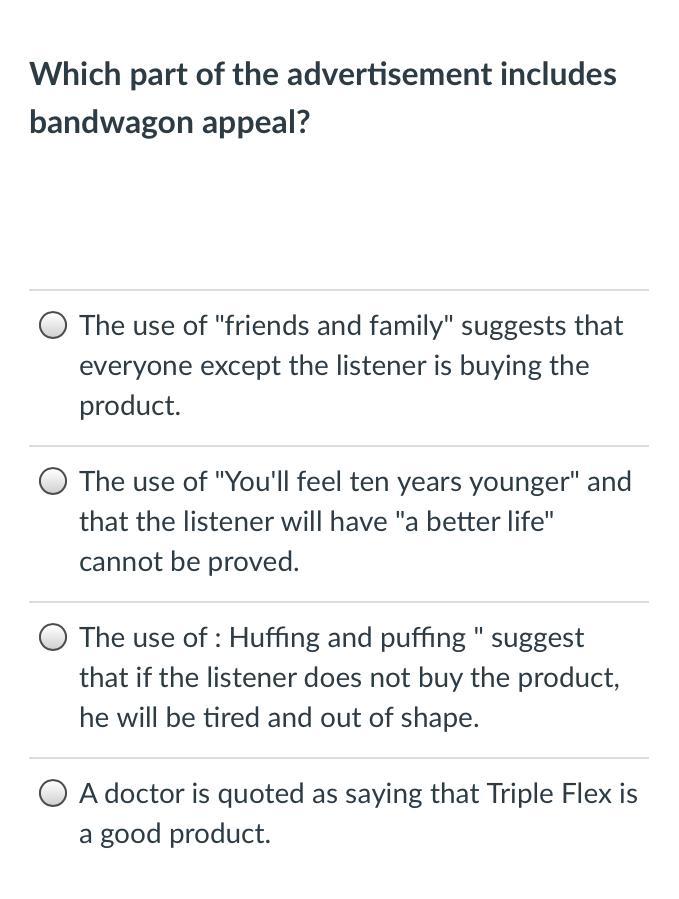The height and width of the screenshot is (899, 679).
Task: Click the question heading "Which part of the advertisement"
Action: click(322, 74)
